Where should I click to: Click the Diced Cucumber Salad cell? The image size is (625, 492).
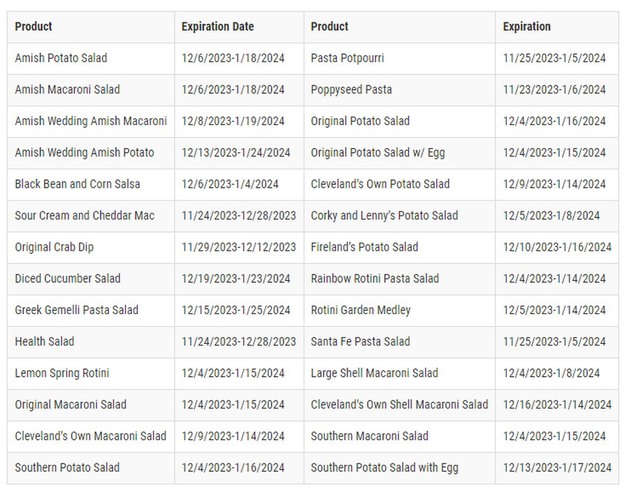click(67, 279)
